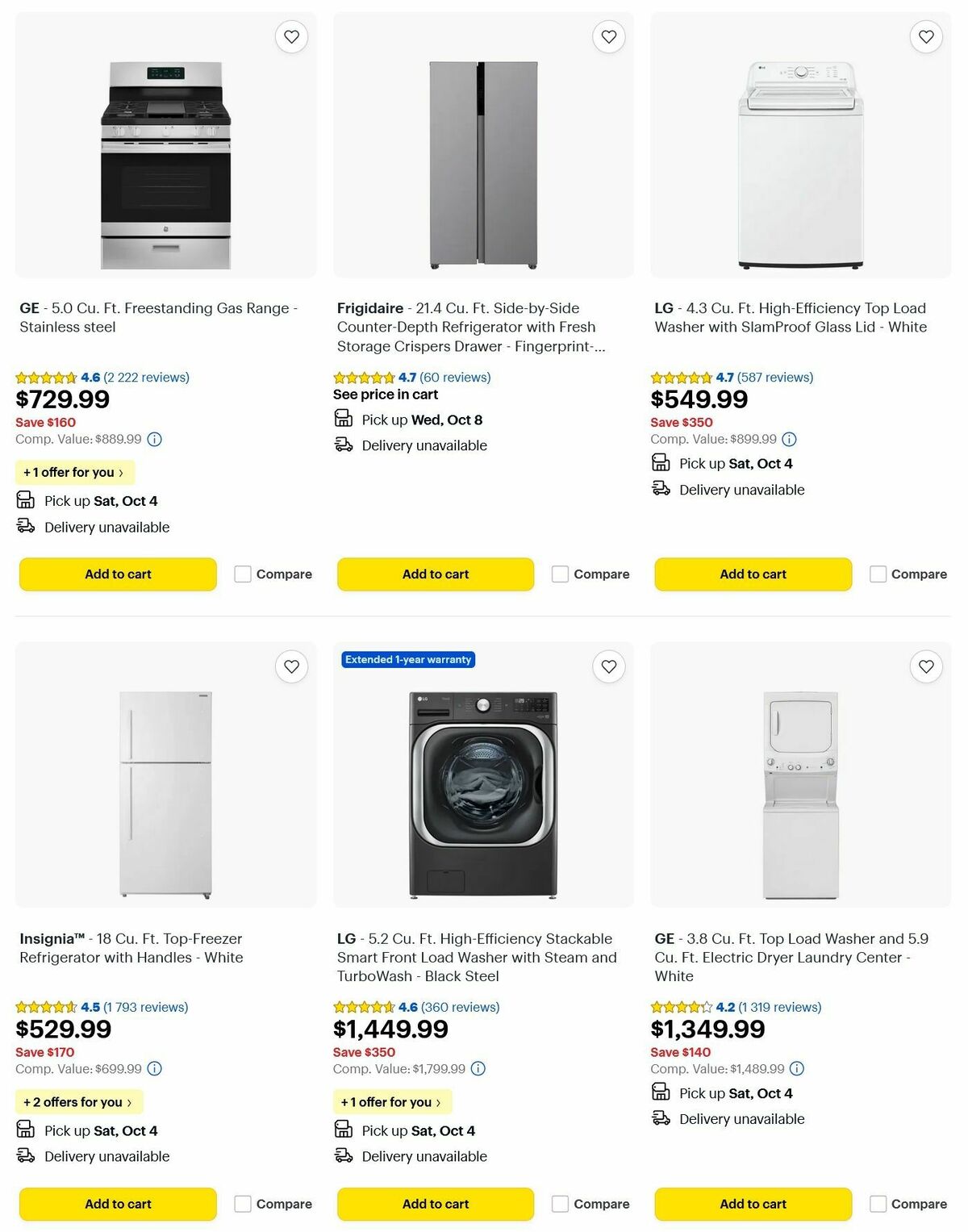Click the delivery truck icon for the LG washer
This screenshot has width=968, height=1232.
tap(660, 488)
